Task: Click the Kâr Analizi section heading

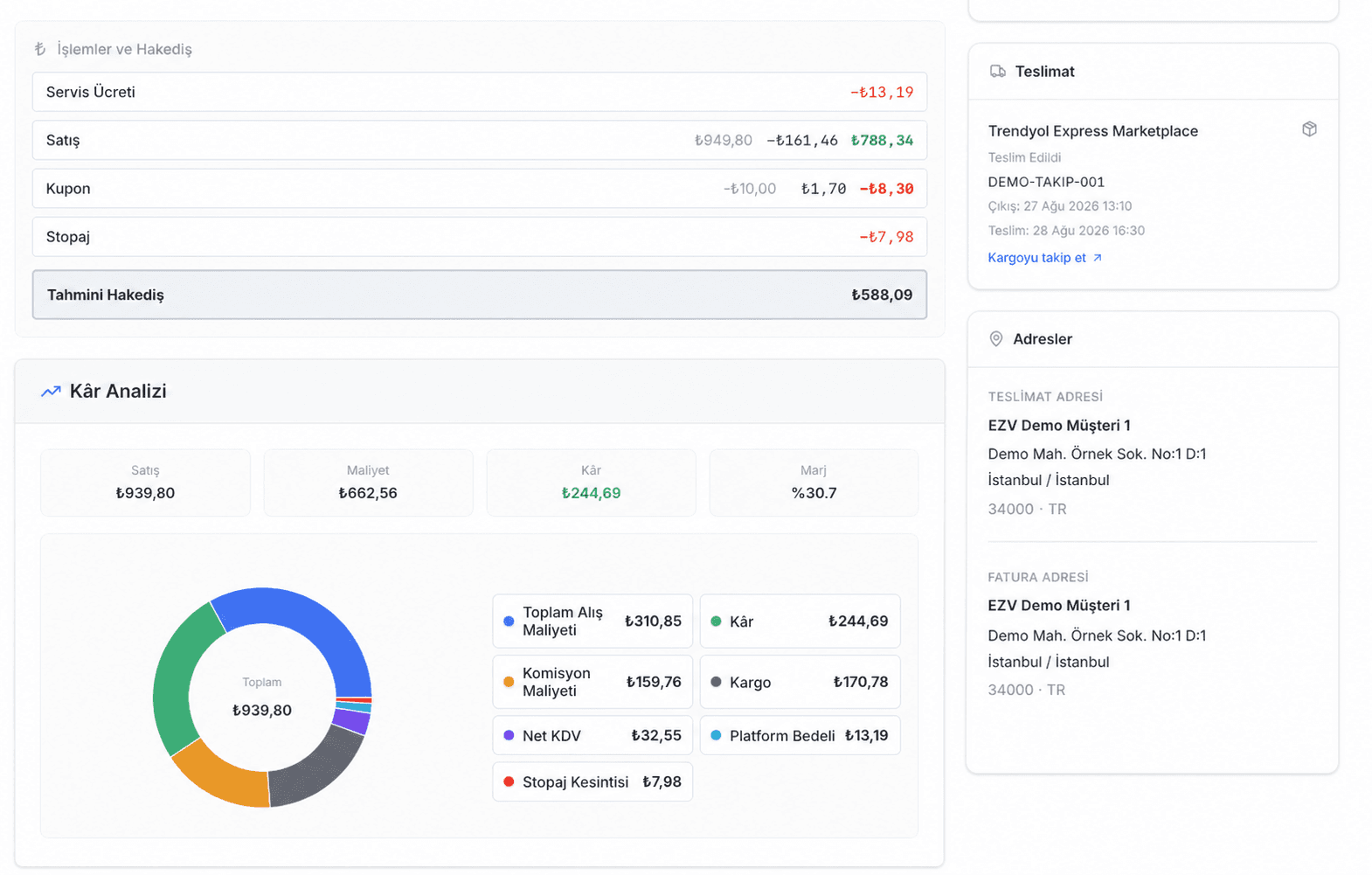Action: pos(118,392)
